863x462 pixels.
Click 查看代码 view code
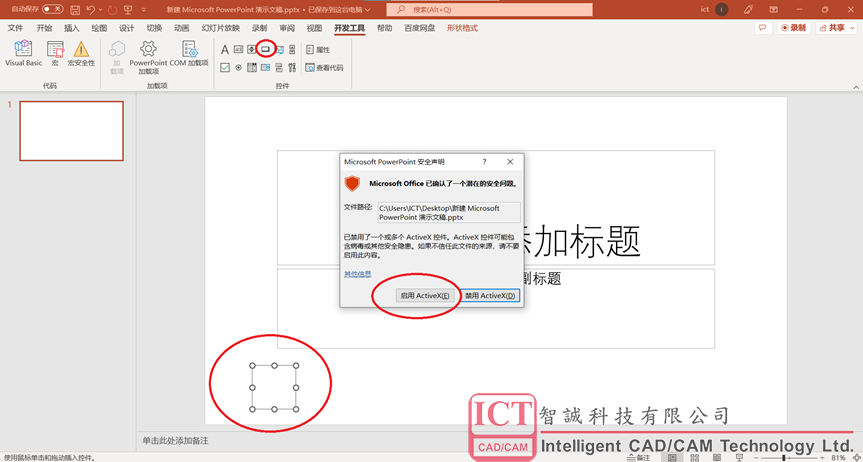tap(324, 68)
